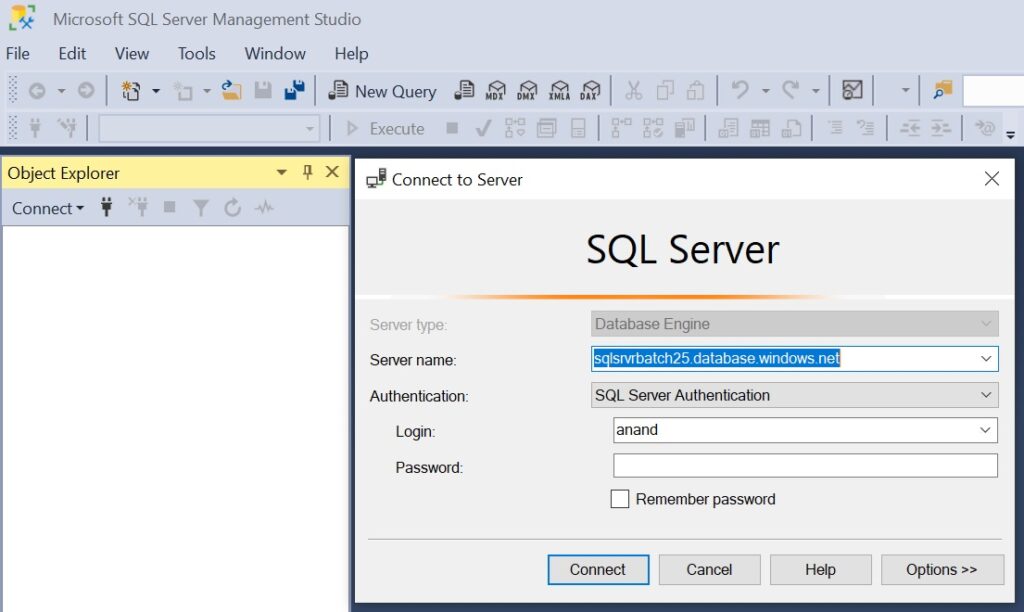This screenshot has width=1024, height=612.
Task: Click the Activity Monitor pulse icon in Object Explorer
Action: point(264,208)
